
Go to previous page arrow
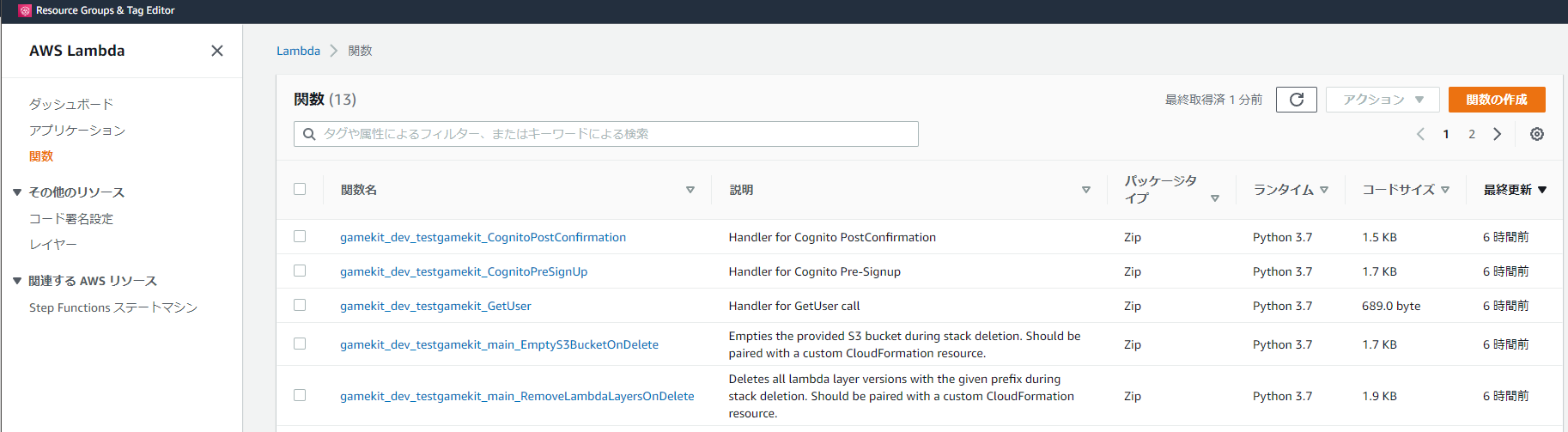1420,134
